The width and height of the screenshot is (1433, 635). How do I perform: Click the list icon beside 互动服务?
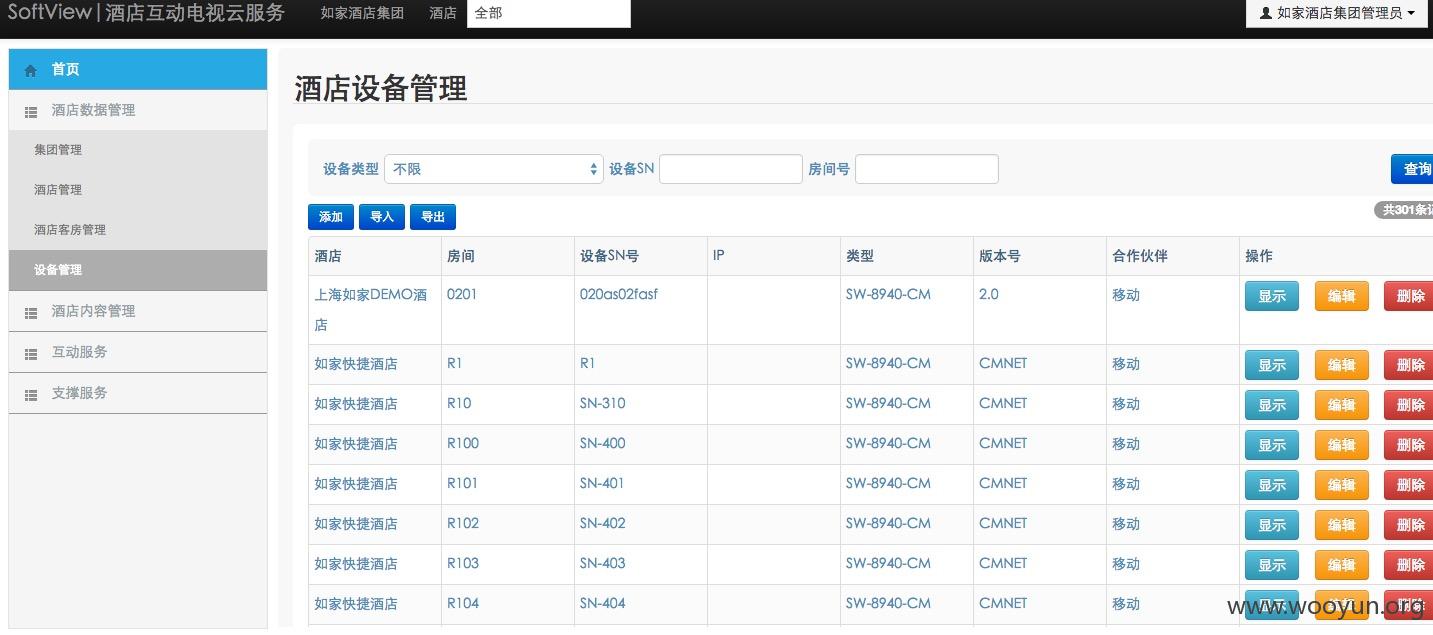click(x=31, y=353)
